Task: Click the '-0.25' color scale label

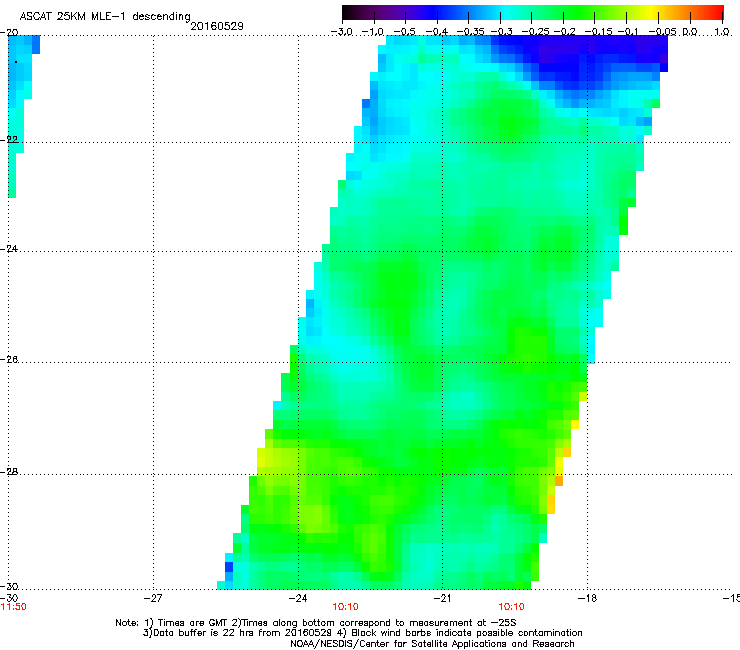Action: pyautogui.click(x=535, y=32)
